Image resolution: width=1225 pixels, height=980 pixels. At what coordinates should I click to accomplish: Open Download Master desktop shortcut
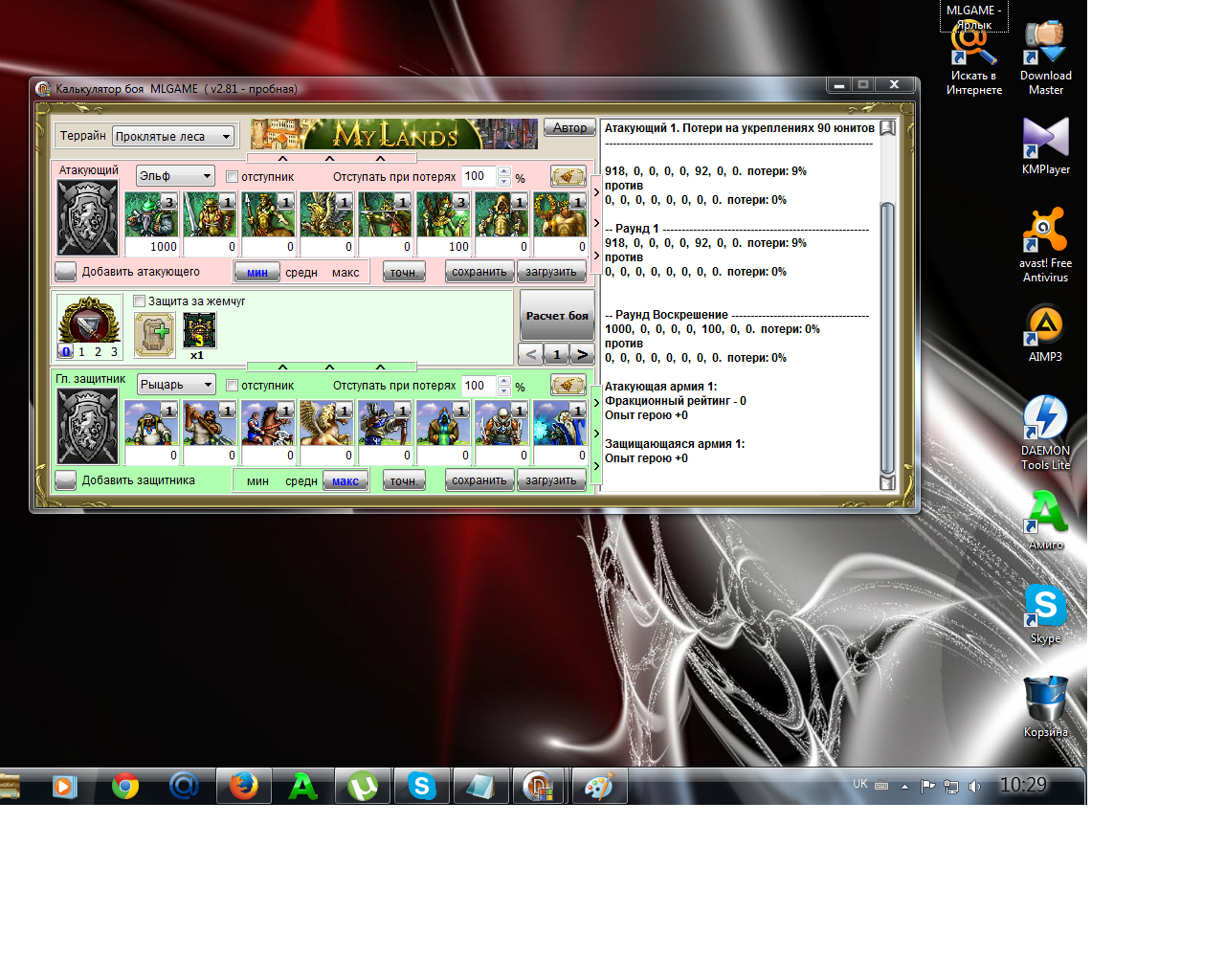(x=1045, y=57)
